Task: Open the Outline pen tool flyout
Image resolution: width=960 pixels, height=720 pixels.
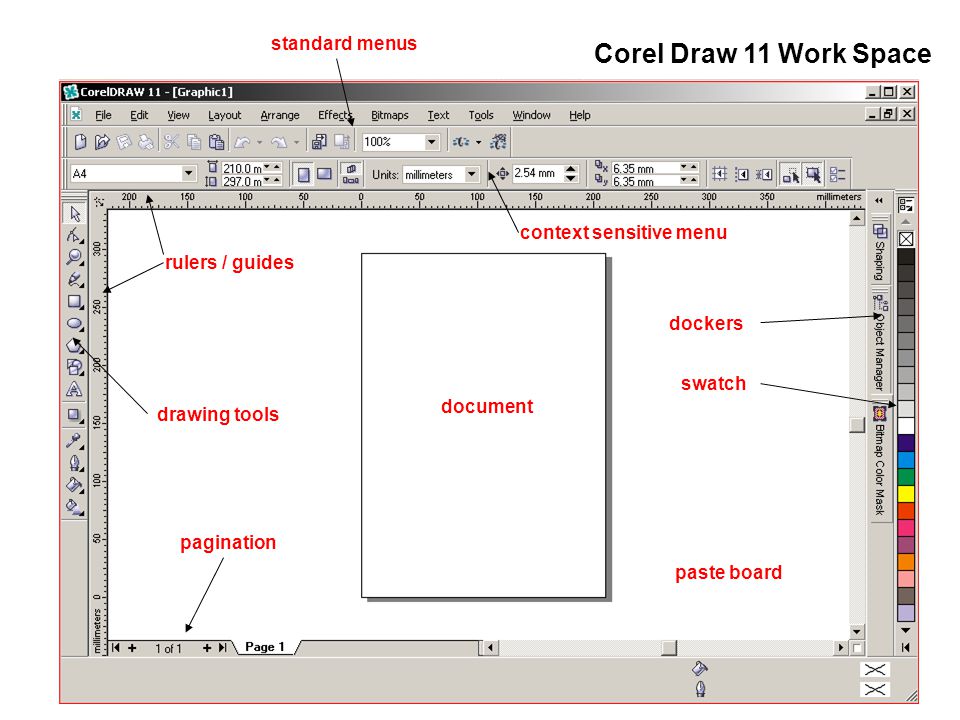Action: 75,462
